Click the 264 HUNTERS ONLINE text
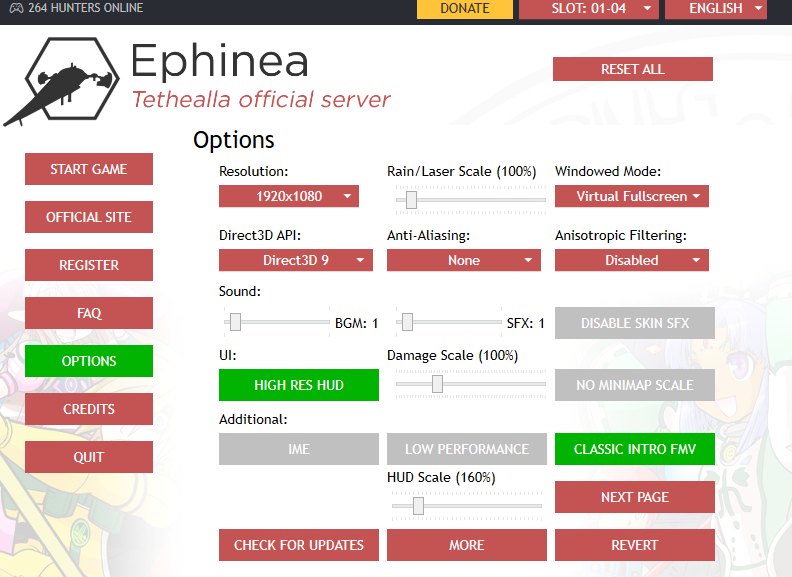The width and height of the screenshot is (792, 577). (x=85, y=8)
